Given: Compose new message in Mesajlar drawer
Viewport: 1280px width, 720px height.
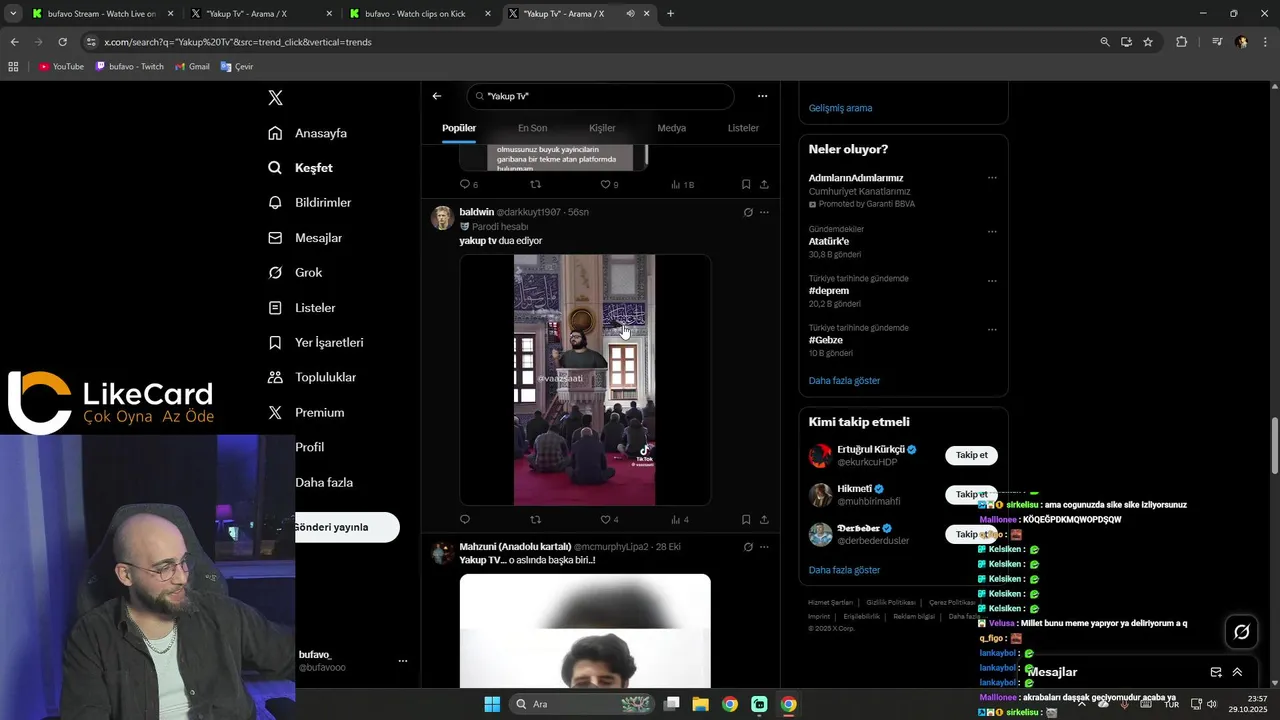Looking at the screenshot, I should click(1216, 672).
